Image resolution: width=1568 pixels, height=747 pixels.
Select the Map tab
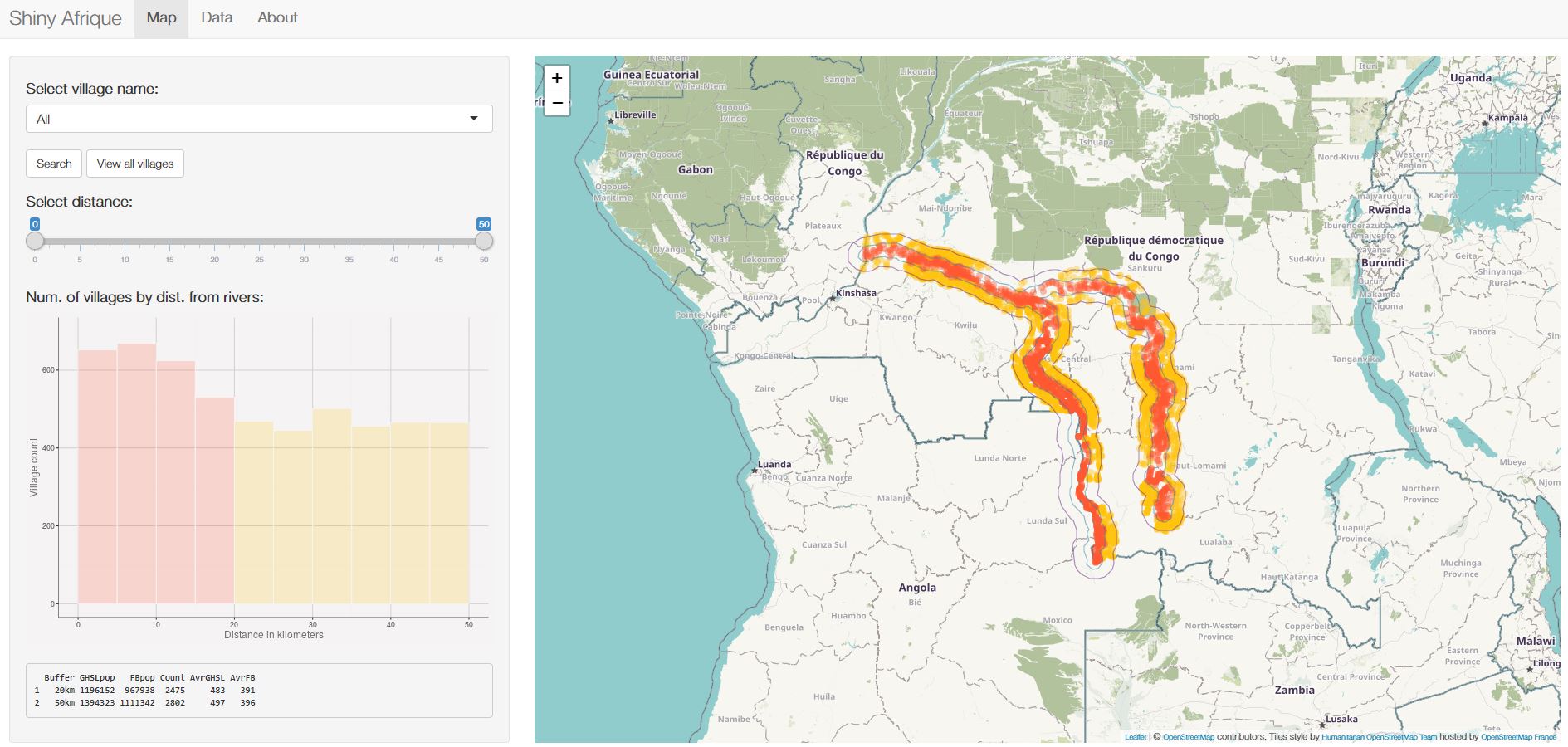click(x=161, y=17)
